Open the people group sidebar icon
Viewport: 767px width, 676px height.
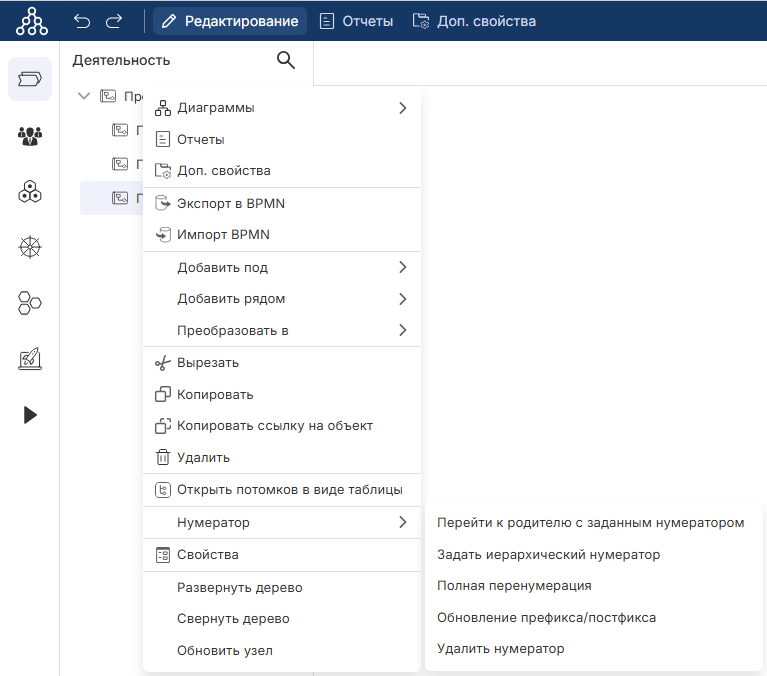click(x=30, y=136)
